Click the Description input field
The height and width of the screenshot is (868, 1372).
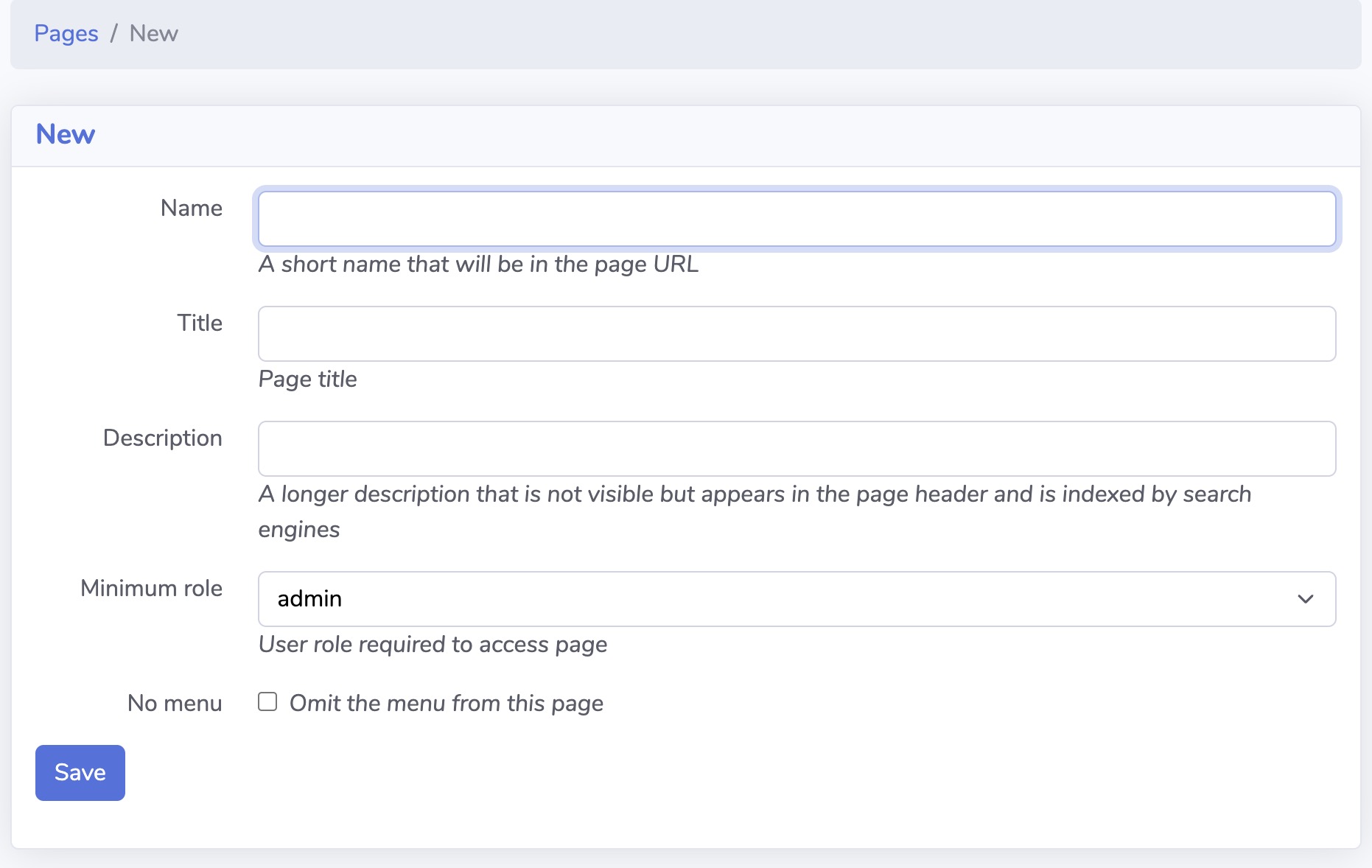796,448
